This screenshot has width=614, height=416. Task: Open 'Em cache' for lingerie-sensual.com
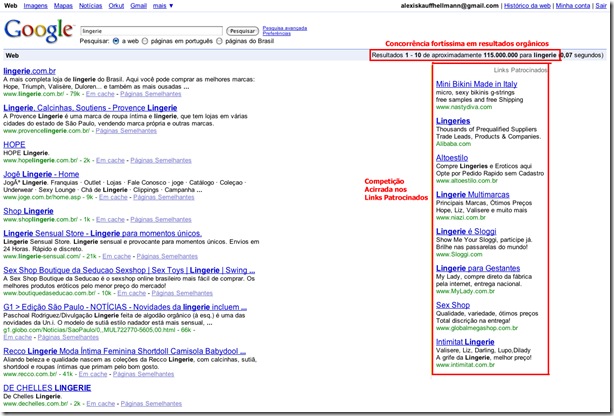point(117,256)
